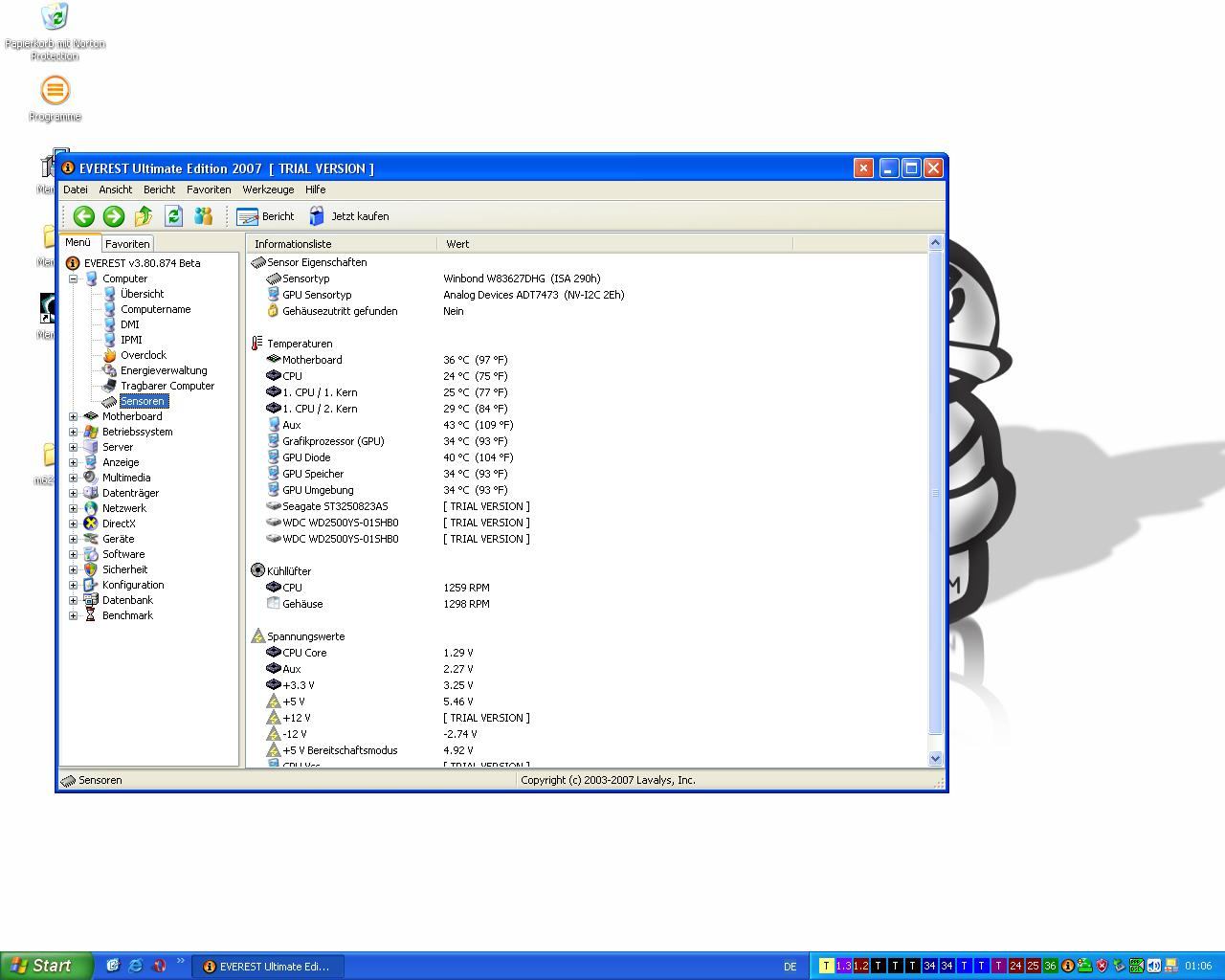Expand the Betriebssystem tree node
This screenshot has width=1225, height=980.
(73, 432)
